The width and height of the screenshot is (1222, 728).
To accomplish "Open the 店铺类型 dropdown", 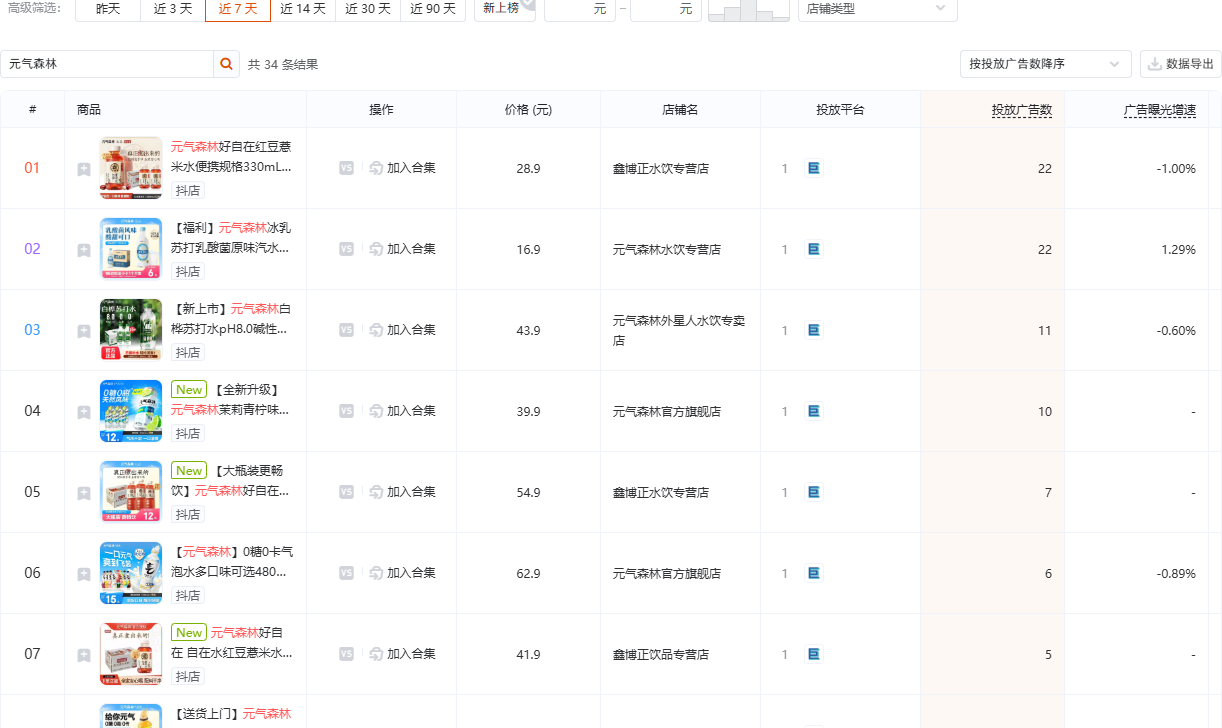I will tap(877, 8).
